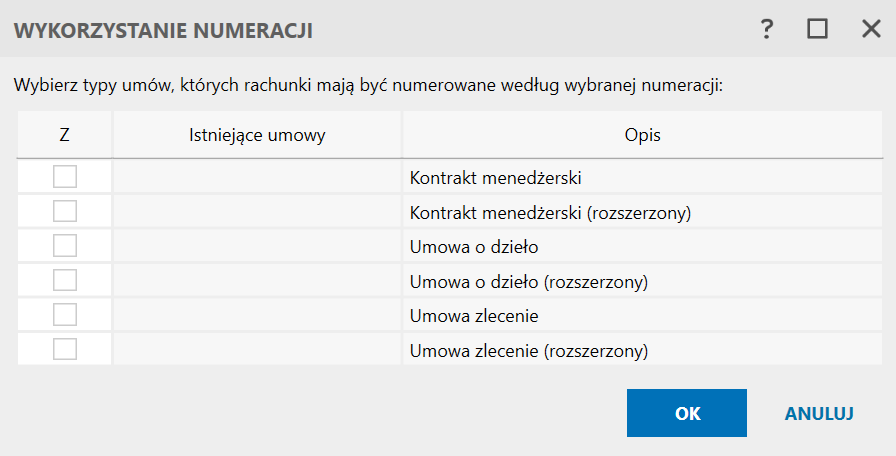Click the Z column header
Image resolution: width=896 pixels, height=456 pixels.
click(x=65, y=134)
